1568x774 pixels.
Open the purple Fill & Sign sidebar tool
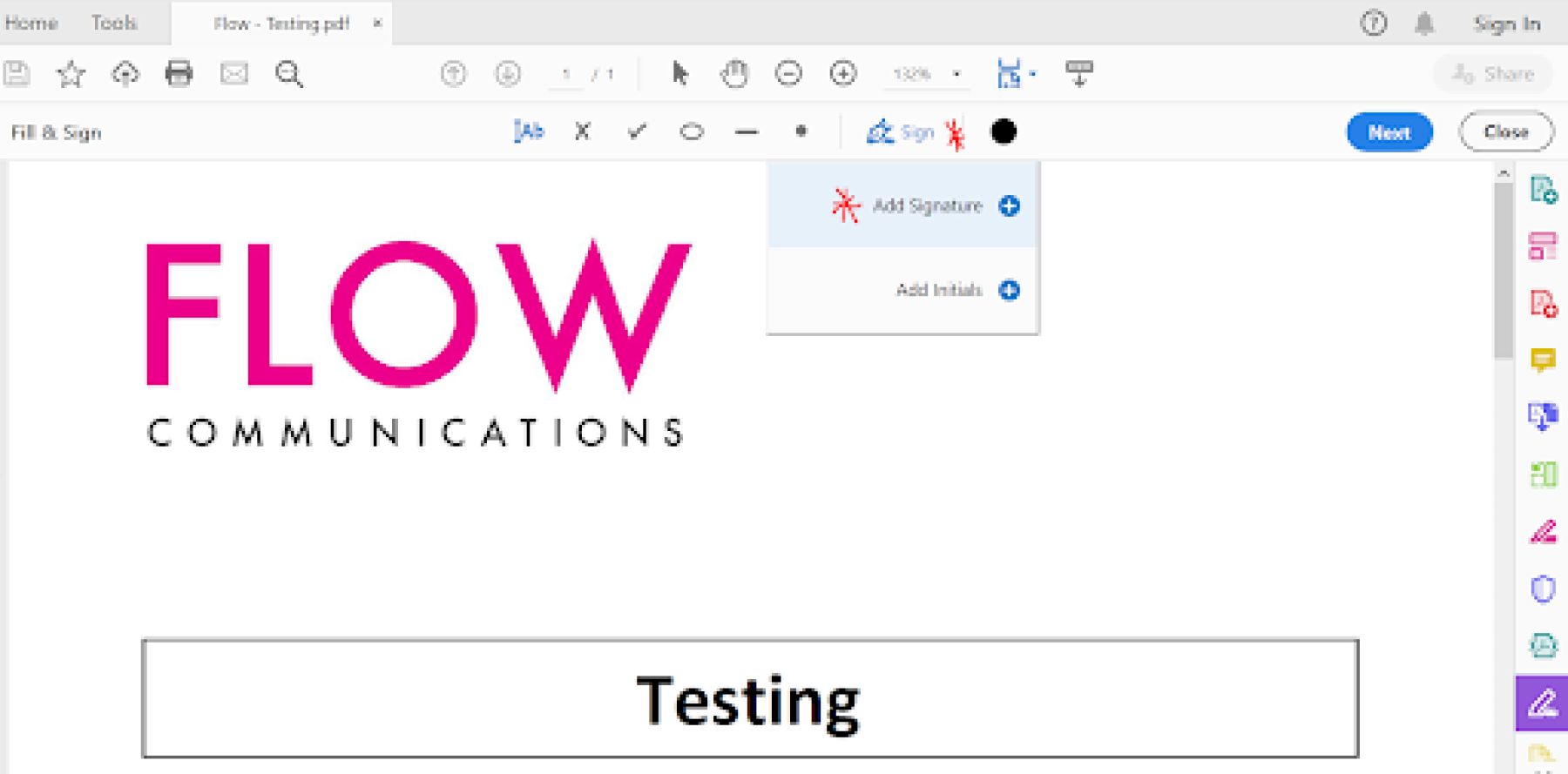click(1542, 703)
